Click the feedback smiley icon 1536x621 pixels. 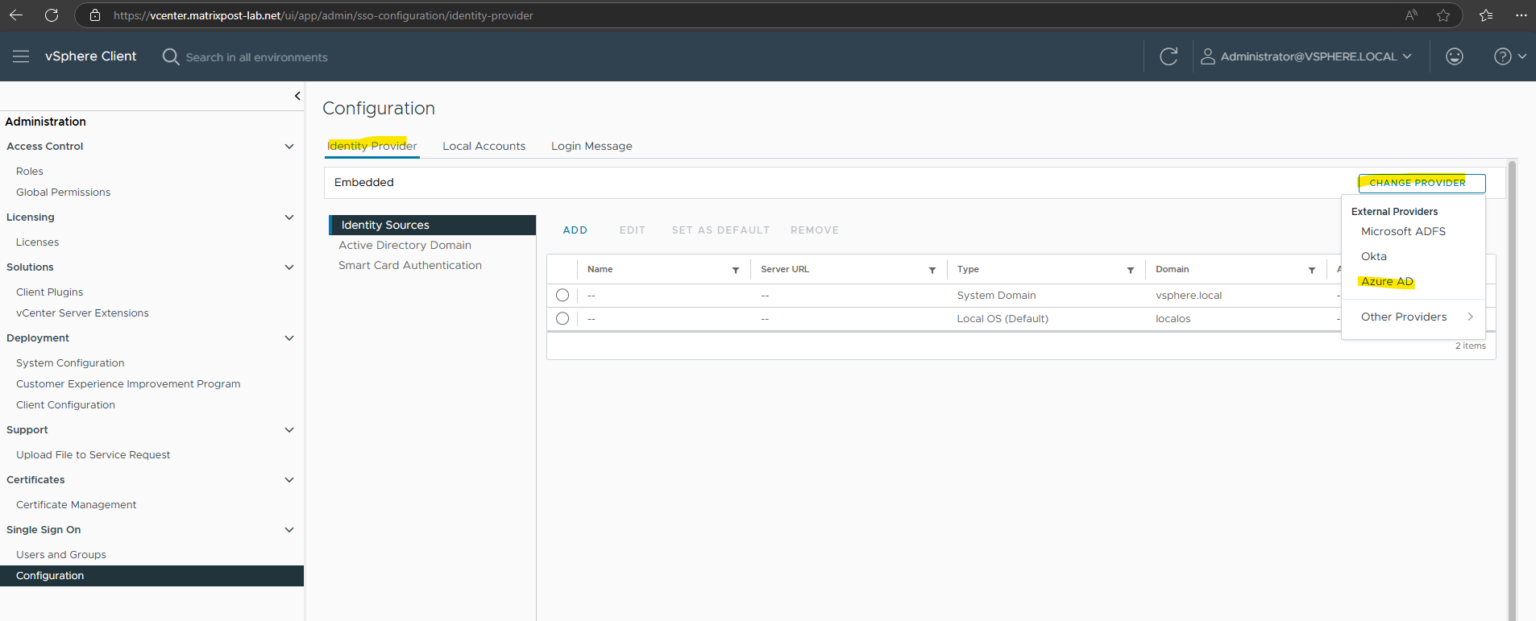1454,56
